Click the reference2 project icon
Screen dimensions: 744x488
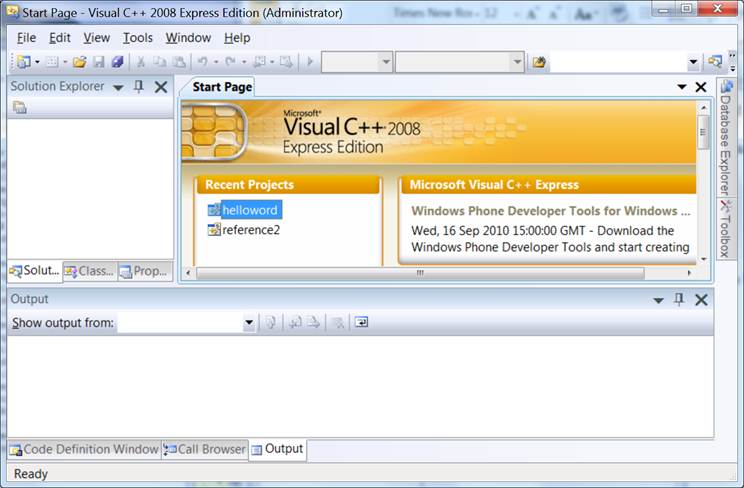[x=214, y=230]
